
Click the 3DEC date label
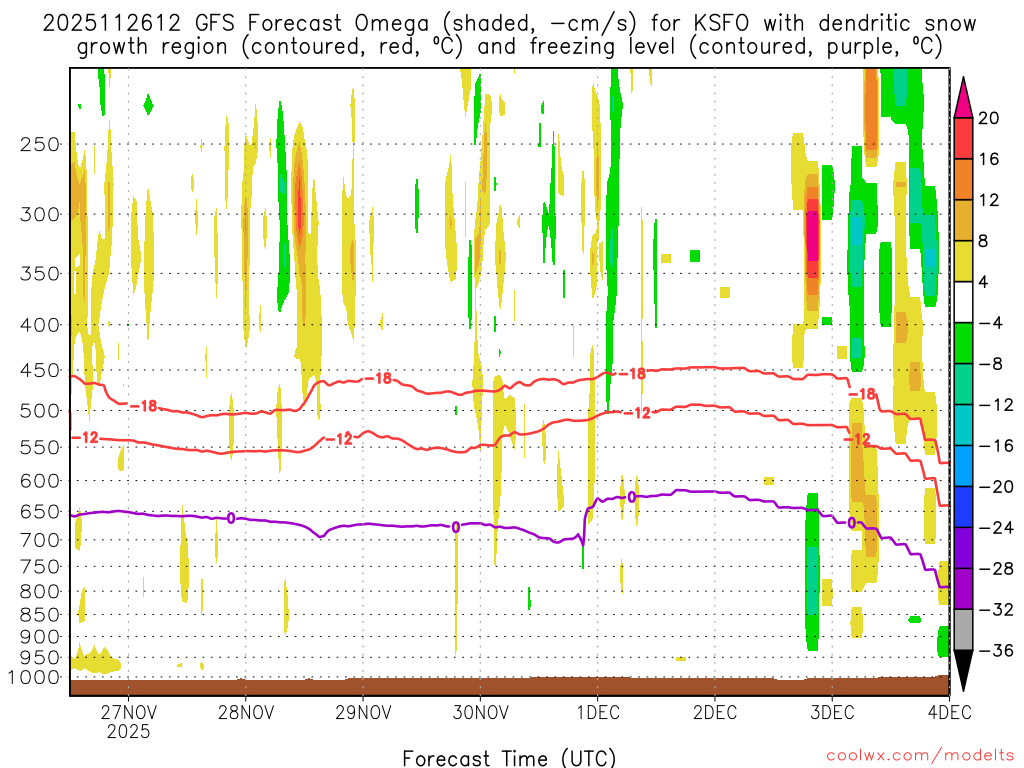coord(832,712)
